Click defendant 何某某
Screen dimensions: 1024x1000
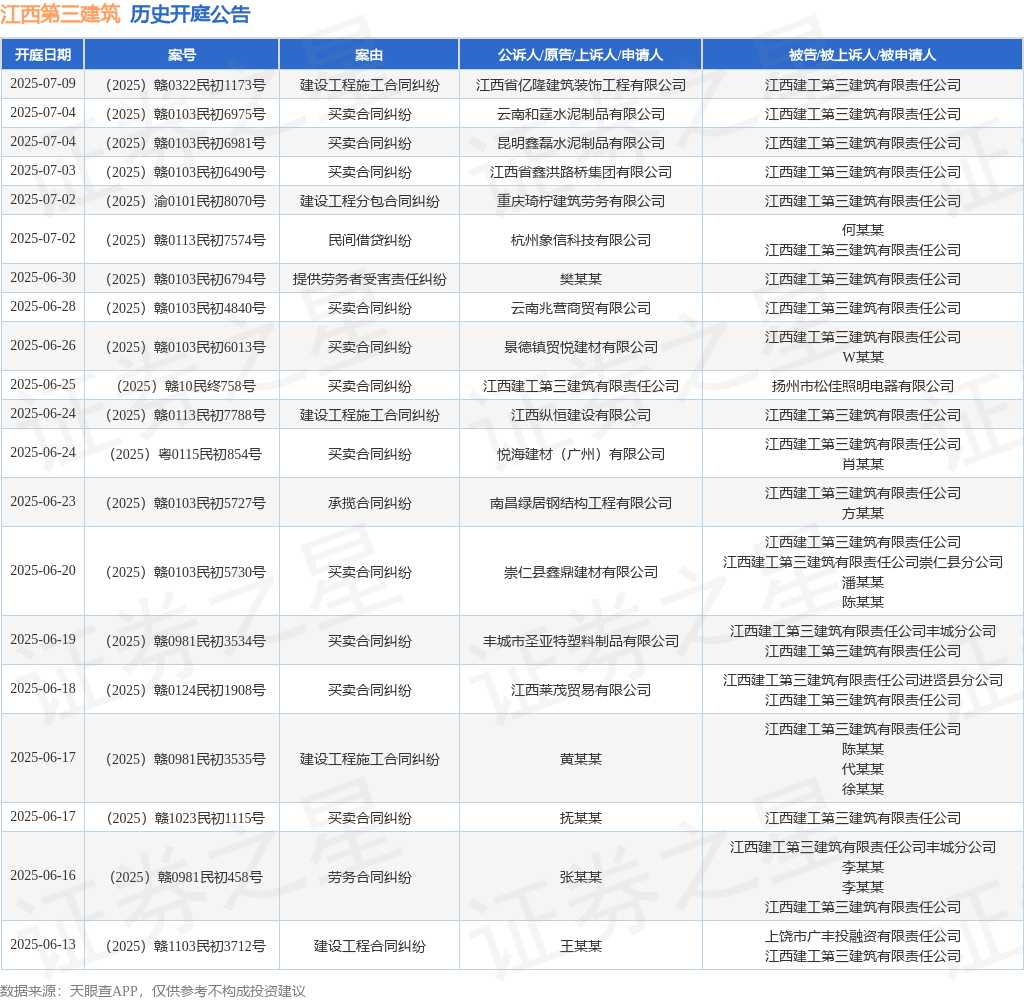(x=863, y=231)
